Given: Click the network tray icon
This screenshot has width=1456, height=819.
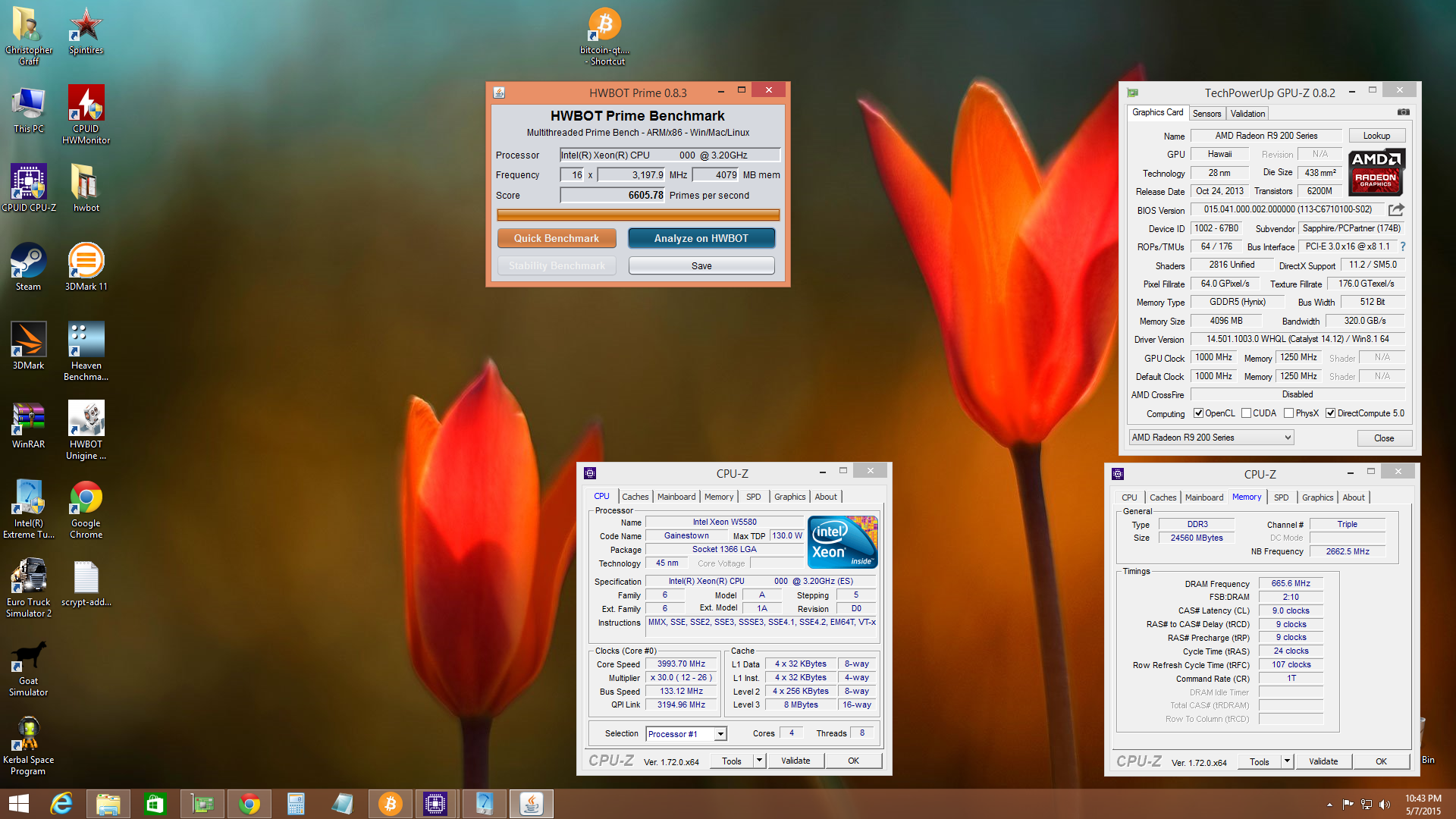Looking at the screenshot, I should [x=1367, y=805].
